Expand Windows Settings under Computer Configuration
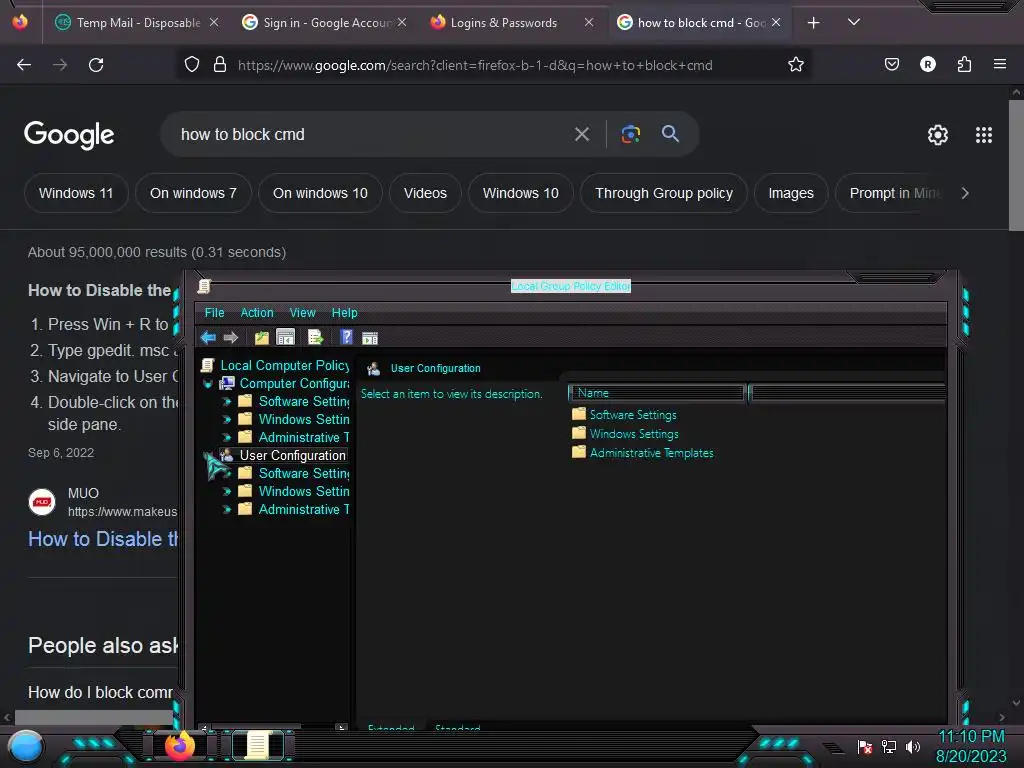 tap(227, 420)
